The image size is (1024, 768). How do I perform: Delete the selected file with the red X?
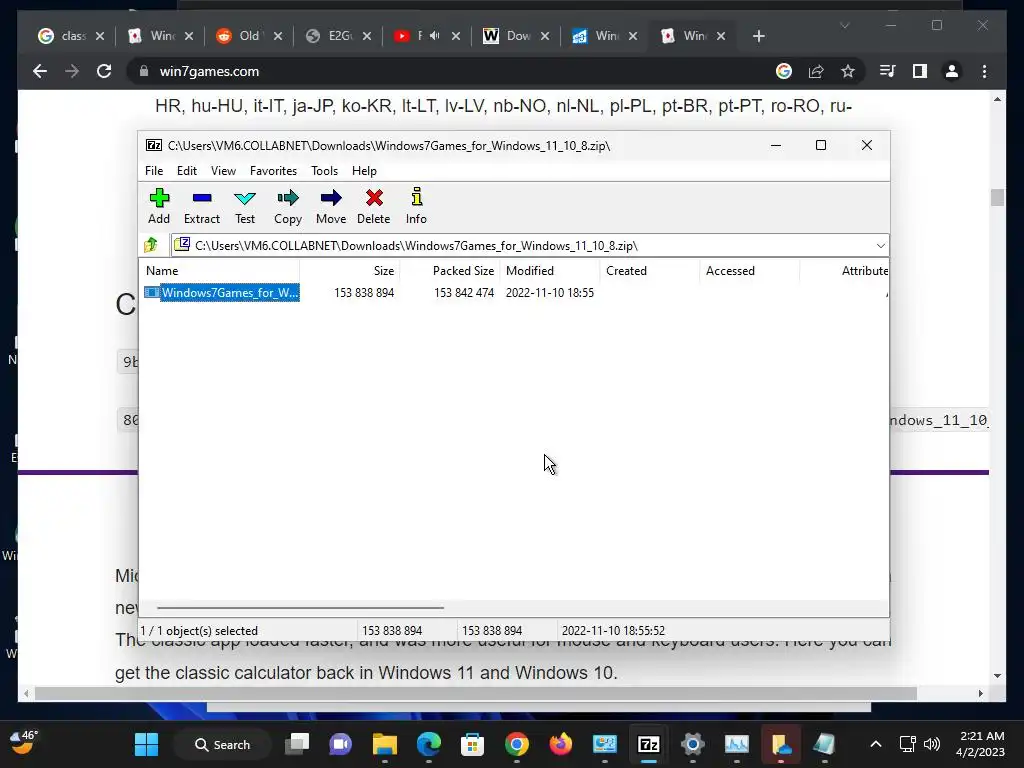pos(374,206)
